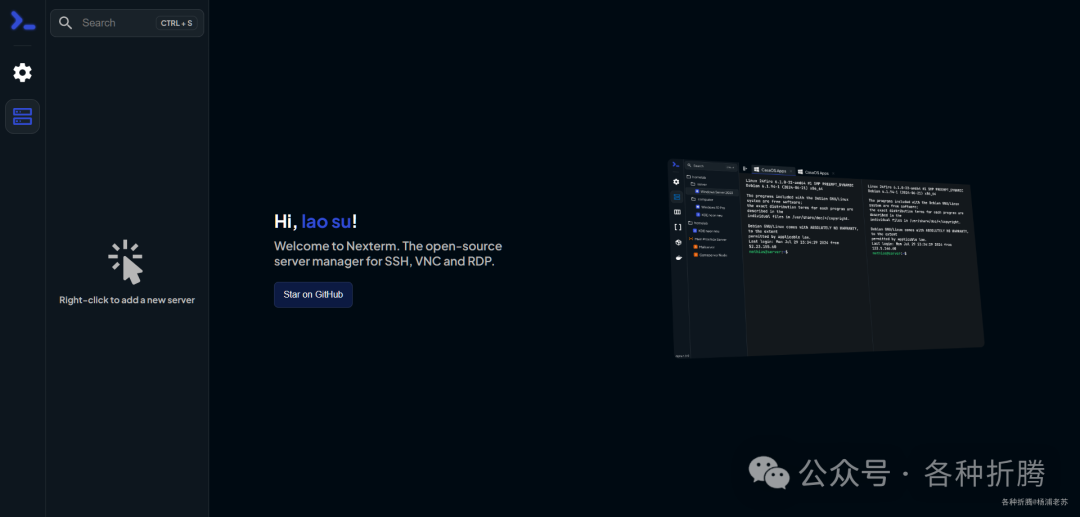Click the Nexterm logo icon
Image resolution: width=1080 pixels, height=517 pixels.
(x=22, y=21)
